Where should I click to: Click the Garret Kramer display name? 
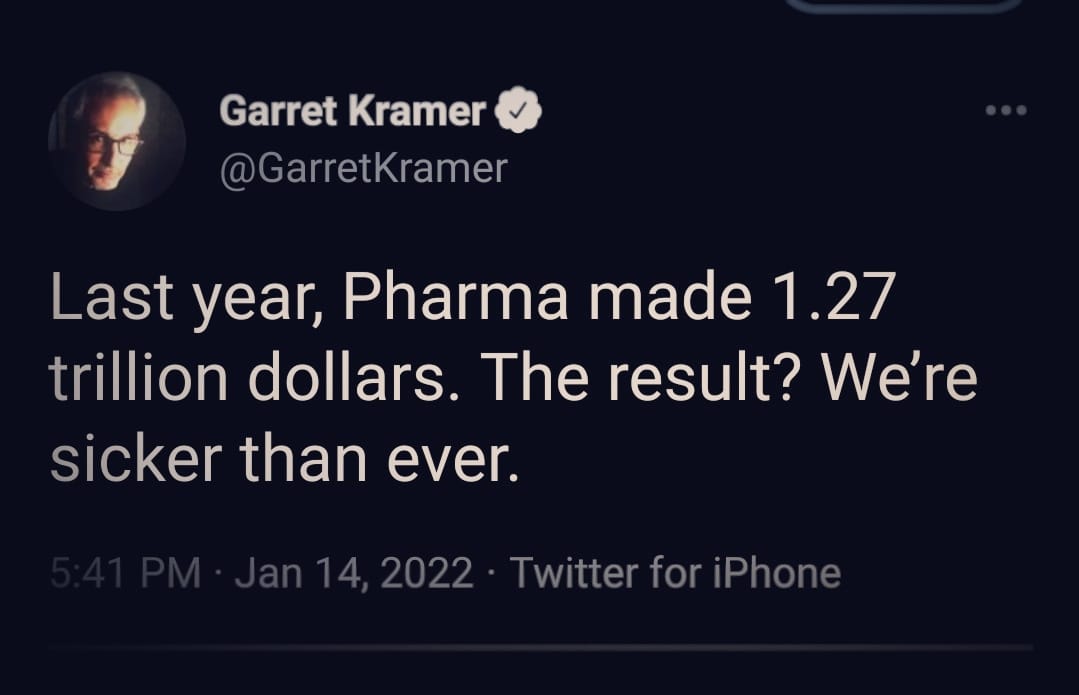point(352,111)
